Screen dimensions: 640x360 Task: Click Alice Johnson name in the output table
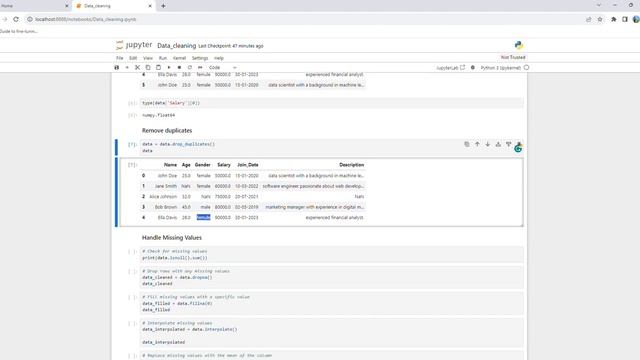(x=163, y=197)
